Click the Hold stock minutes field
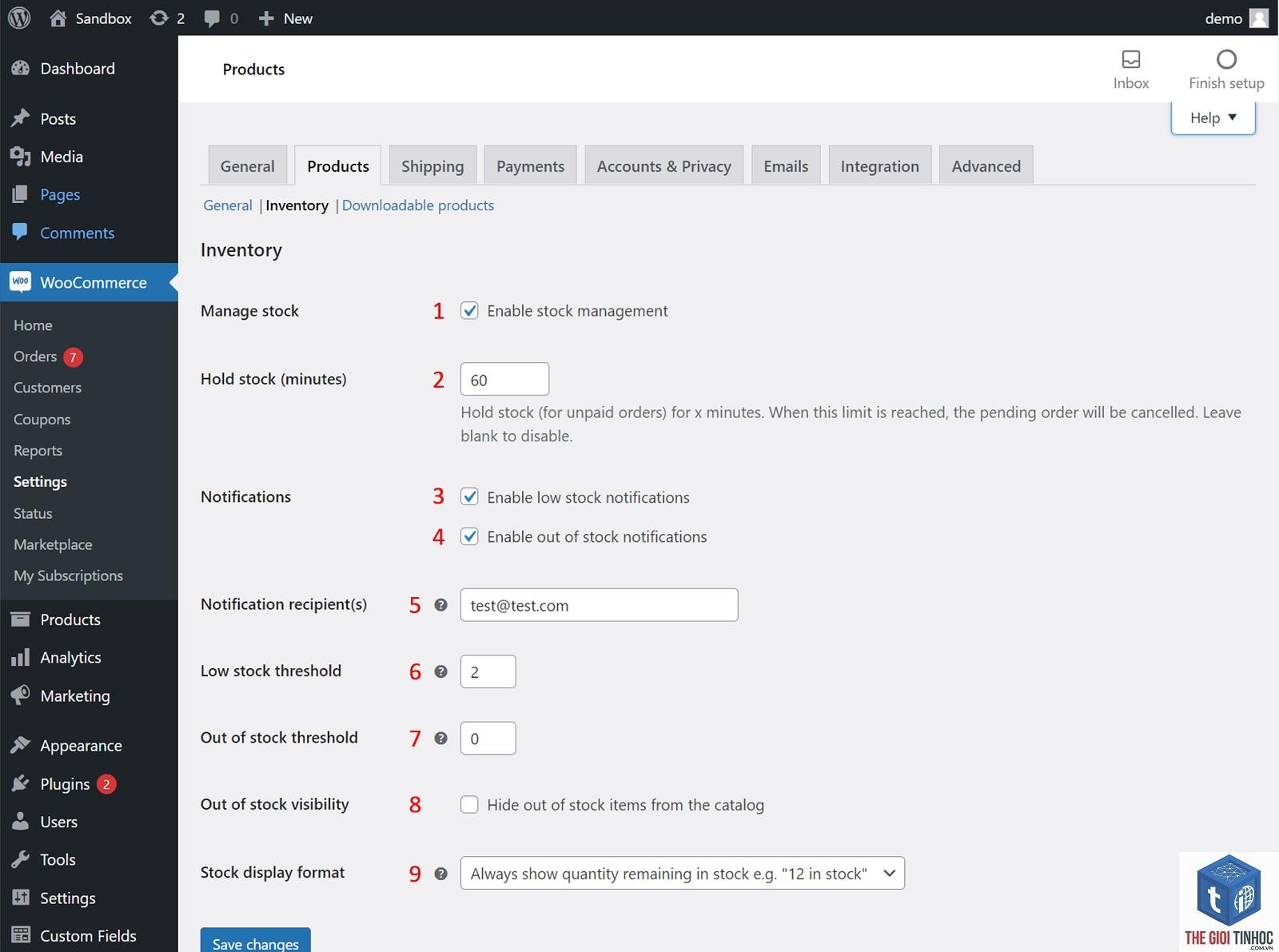 click(504, 379)
